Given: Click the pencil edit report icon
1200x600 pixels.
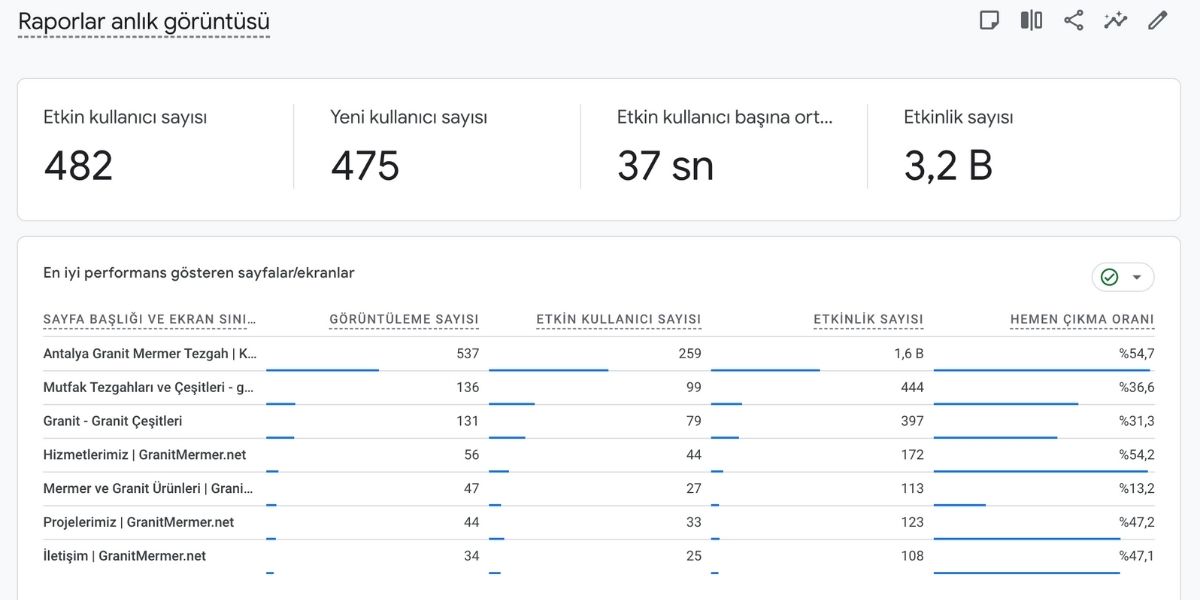Looking at the screenshot, I should tap(1157, 21).
